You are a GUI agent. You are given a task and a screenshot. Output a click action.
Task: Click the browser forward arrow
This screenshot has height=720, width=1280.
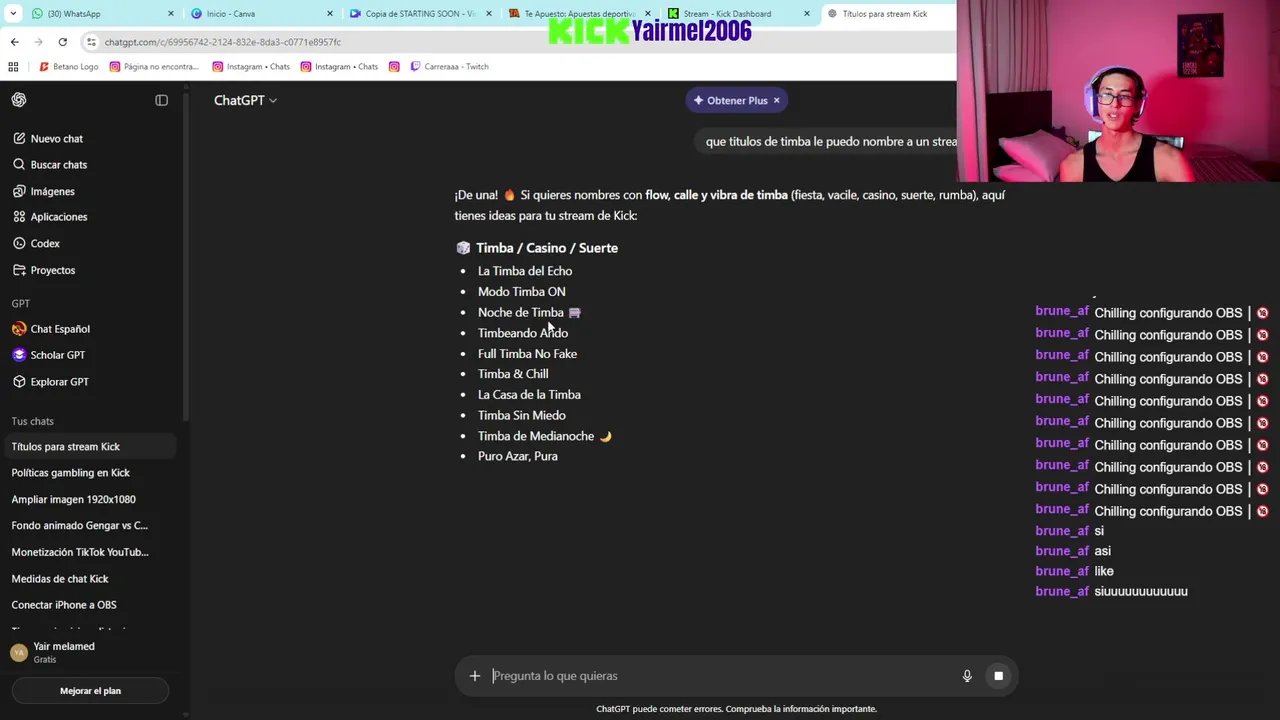point(38,42)
